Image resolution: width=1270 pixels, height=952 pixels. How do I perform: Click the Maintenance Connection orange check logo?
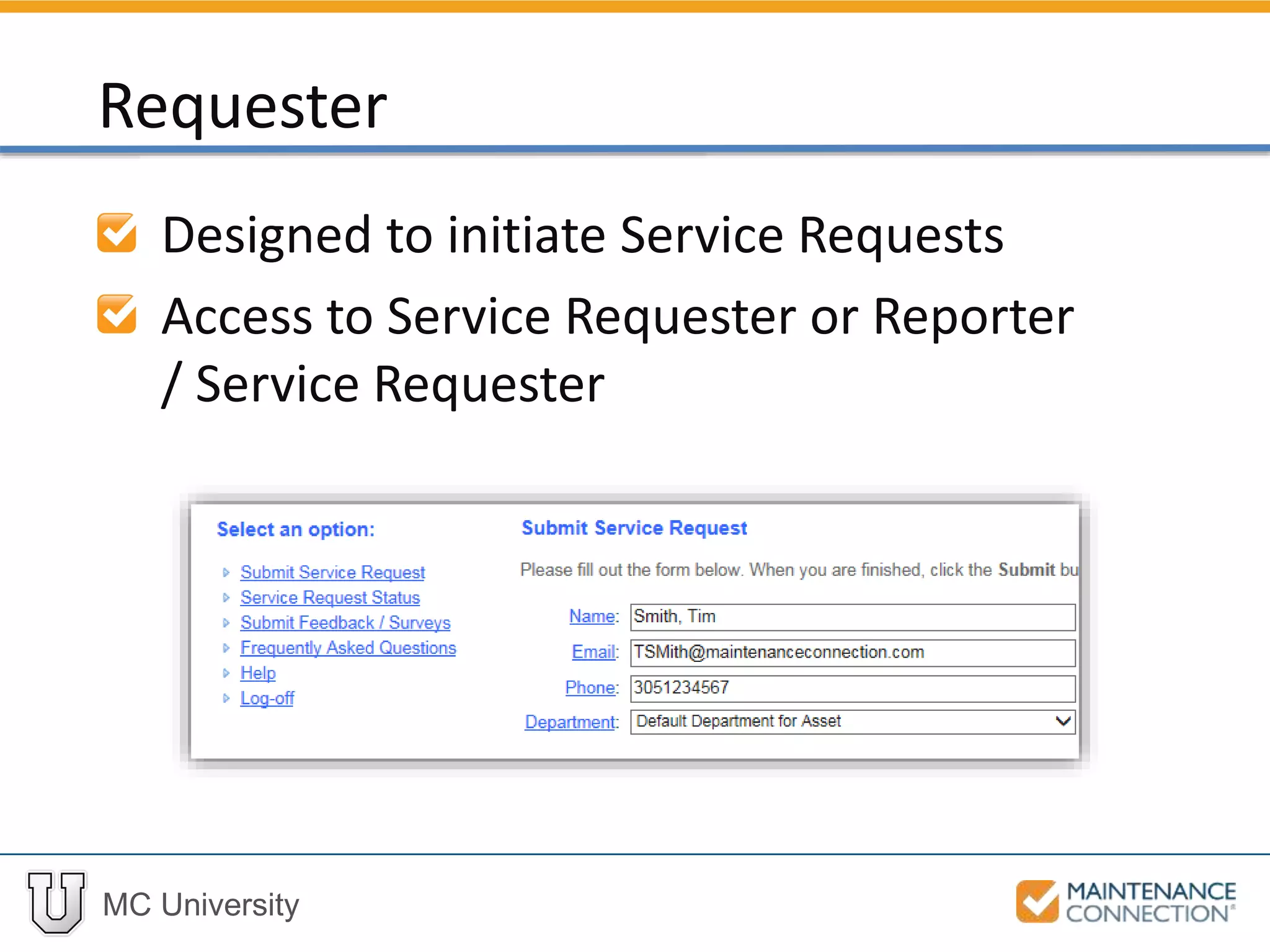[x=1037, y=901]
